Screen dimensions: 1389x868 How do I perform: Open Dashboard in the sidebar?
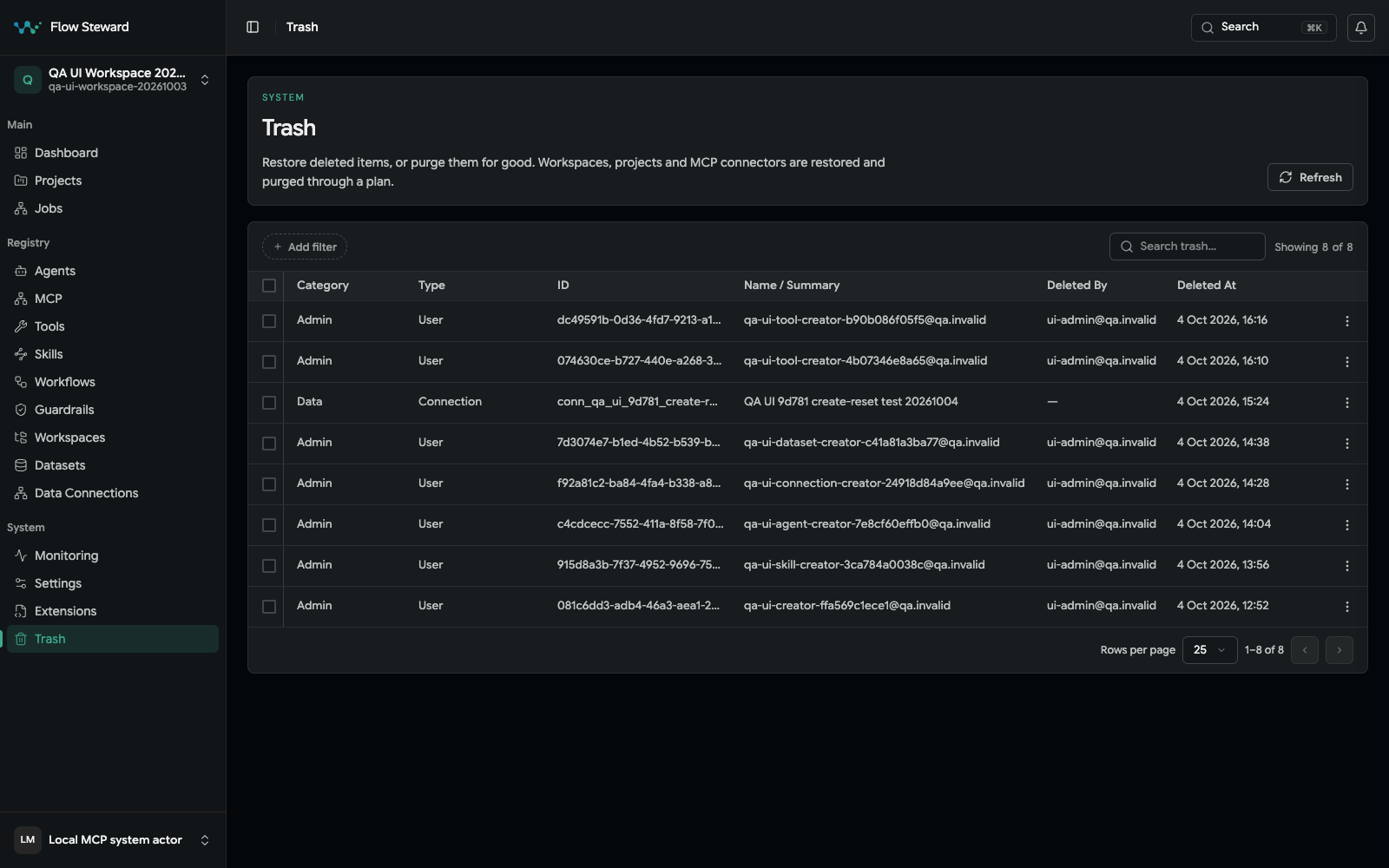(113, 153)
